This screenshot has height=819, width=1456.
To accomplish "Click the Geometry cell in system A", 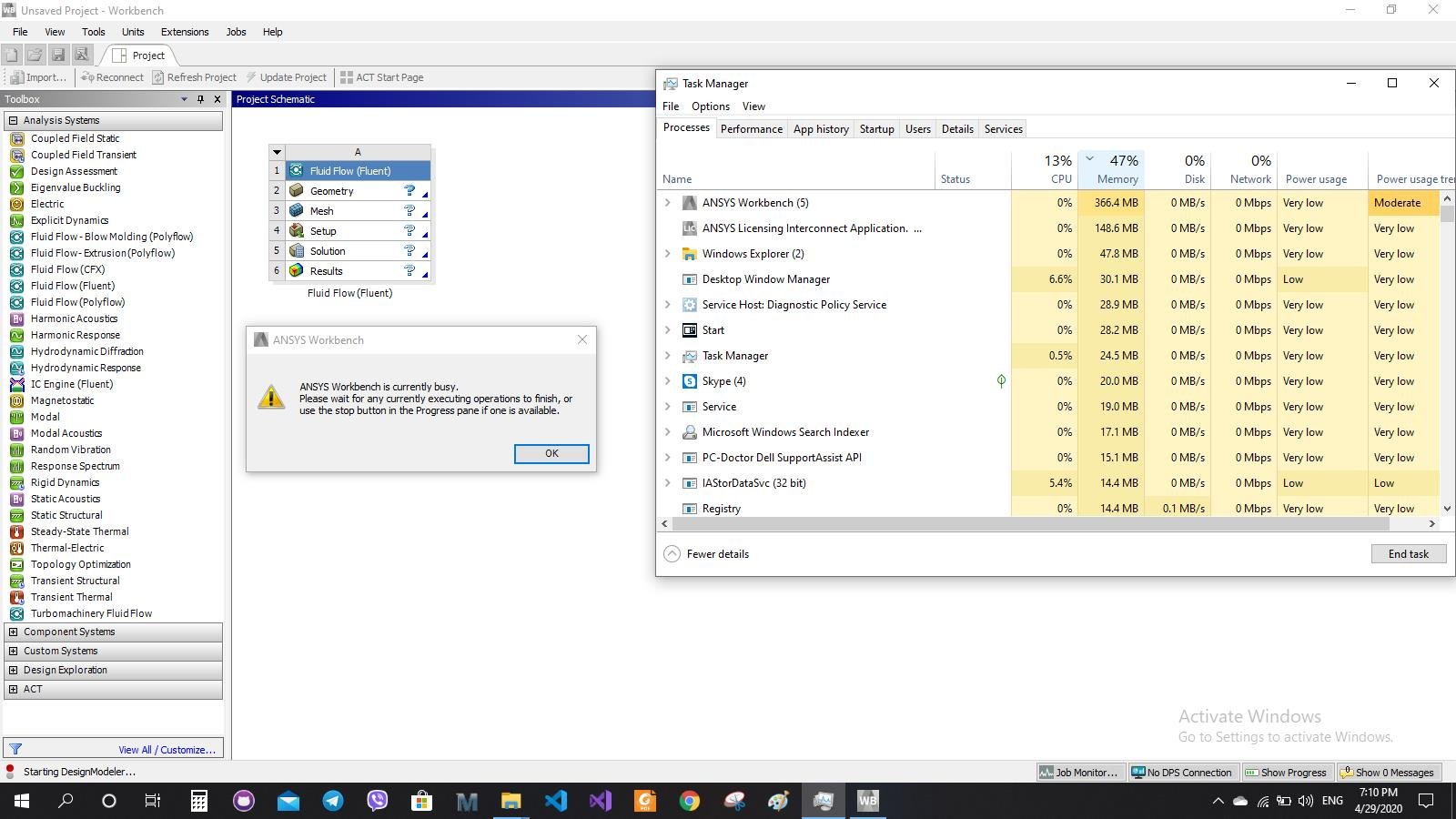I will tap(358, 191).
